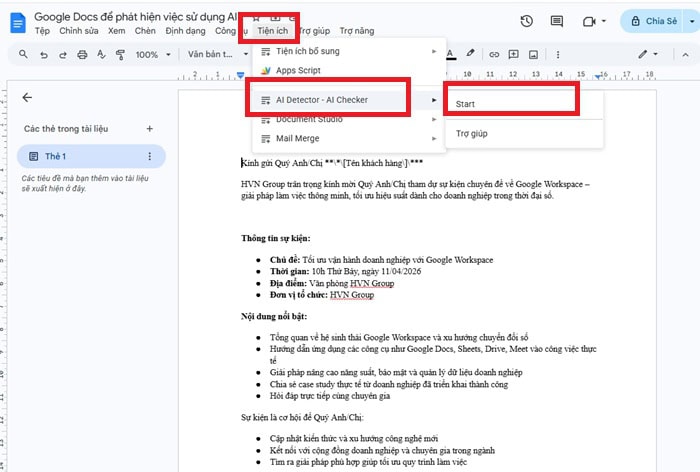This screenshot has height=472, width=700.
Task: Choose Apps Script from the menu
Action: (x=298, y=71)
